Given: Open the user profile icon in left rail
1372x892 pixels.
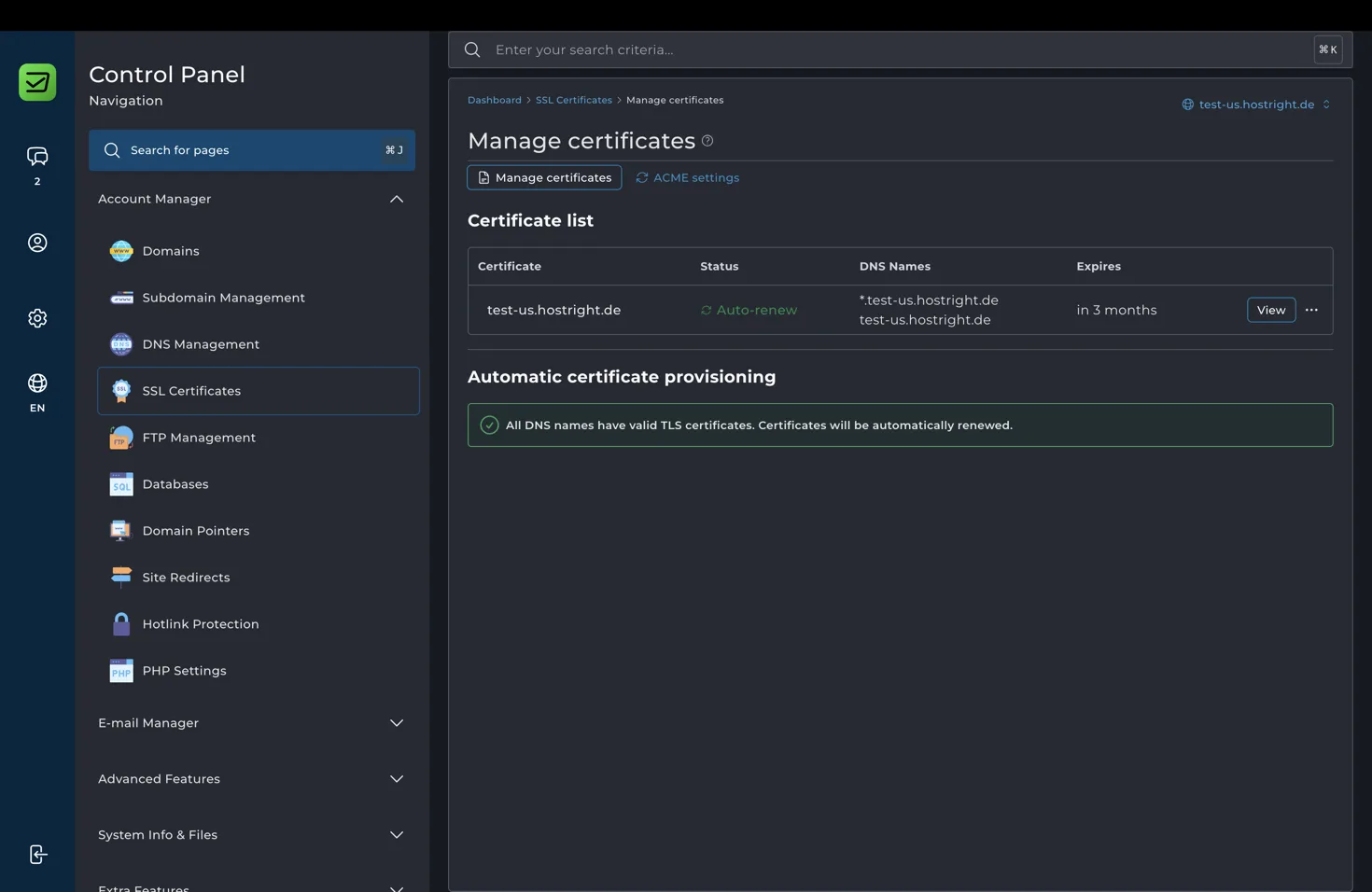Looking at the screenshot, I should (x=37, y=243).
